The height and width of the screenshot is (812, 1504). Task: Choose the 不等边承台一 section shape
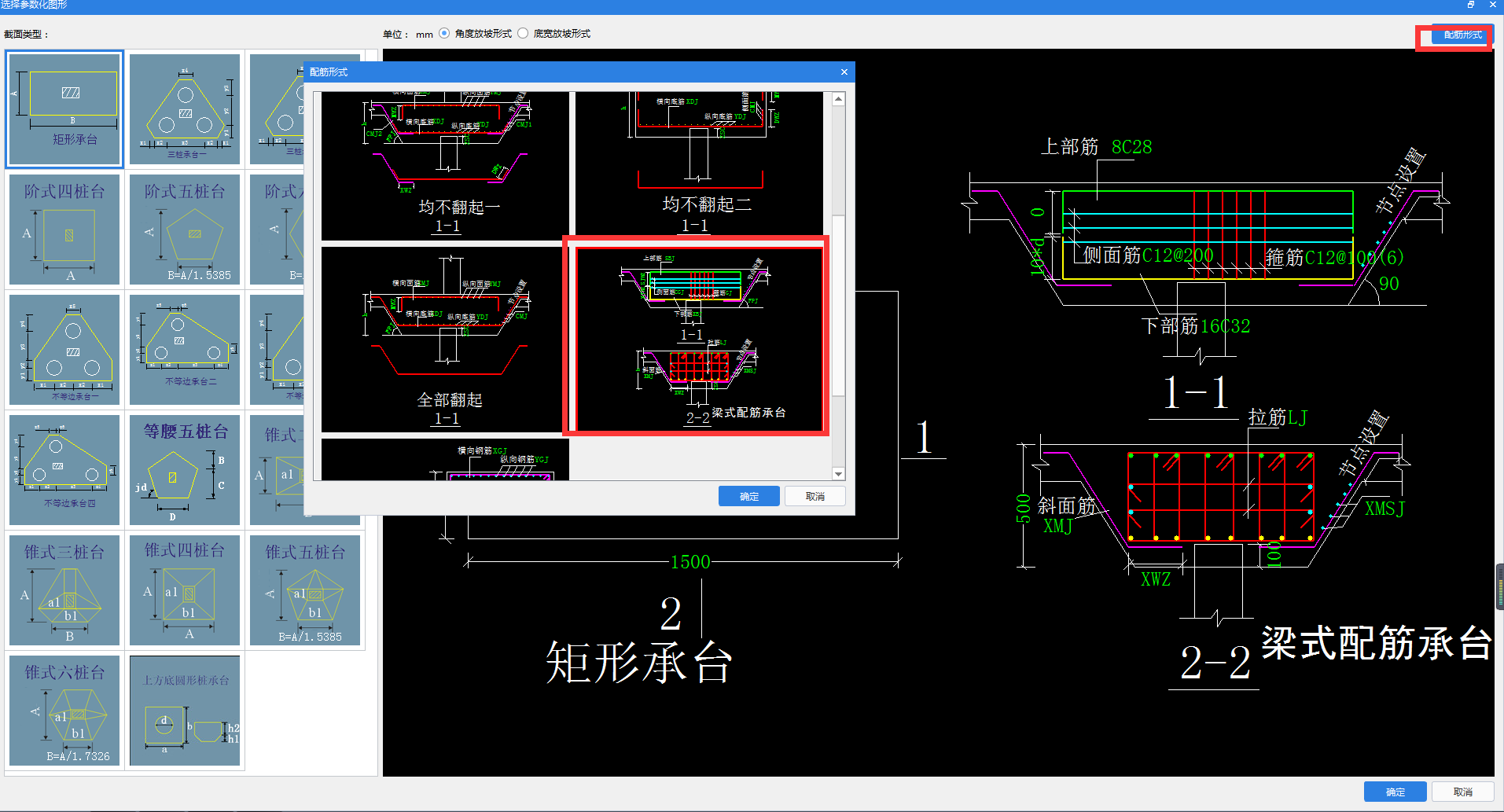pyautogui.click(x=64, y=350)
